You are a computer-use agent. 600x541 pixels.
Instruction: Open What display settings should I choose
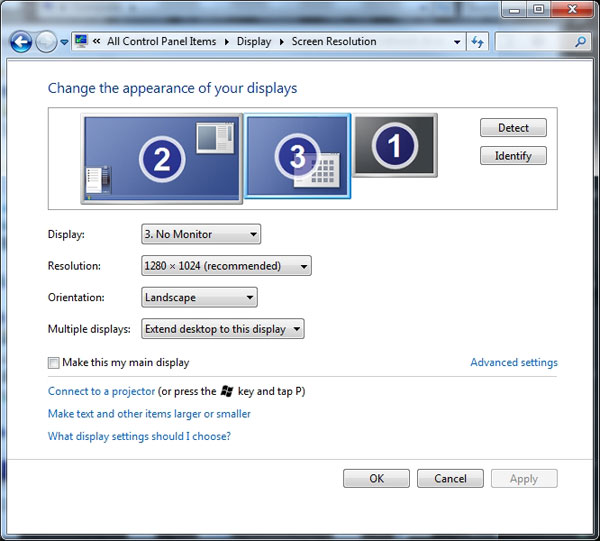(x=139, y=437)
